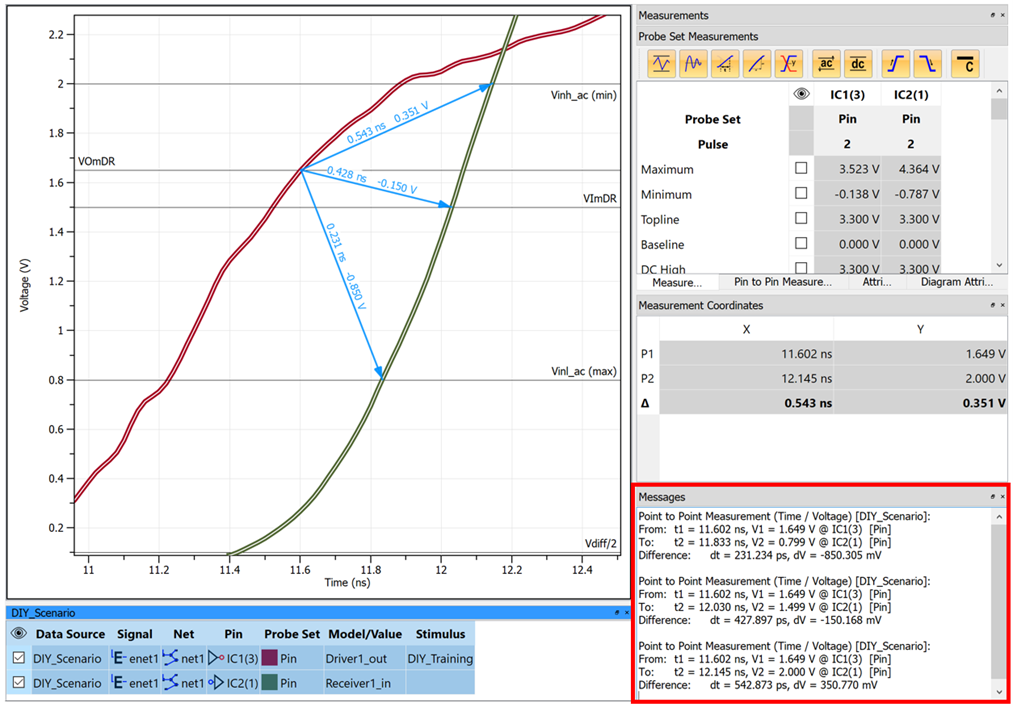Enable the Minimum measurement checkbox

[x=801, y=193]
